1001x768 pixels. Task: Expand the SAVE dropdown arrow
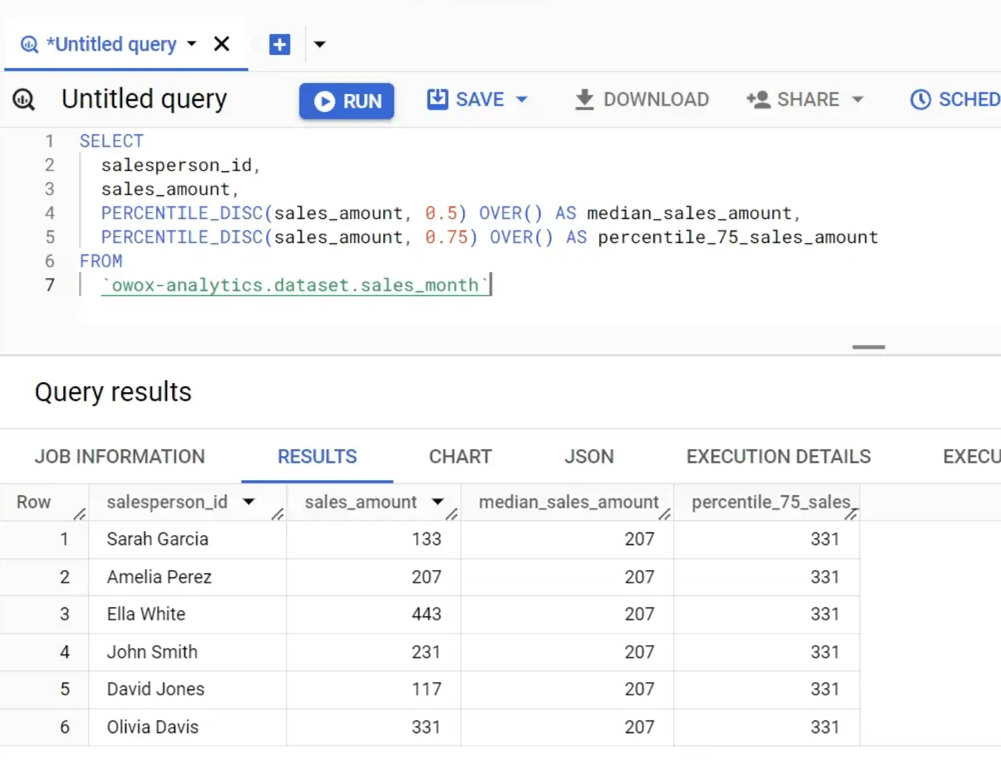pyautogui.click(x=522, y=100)
